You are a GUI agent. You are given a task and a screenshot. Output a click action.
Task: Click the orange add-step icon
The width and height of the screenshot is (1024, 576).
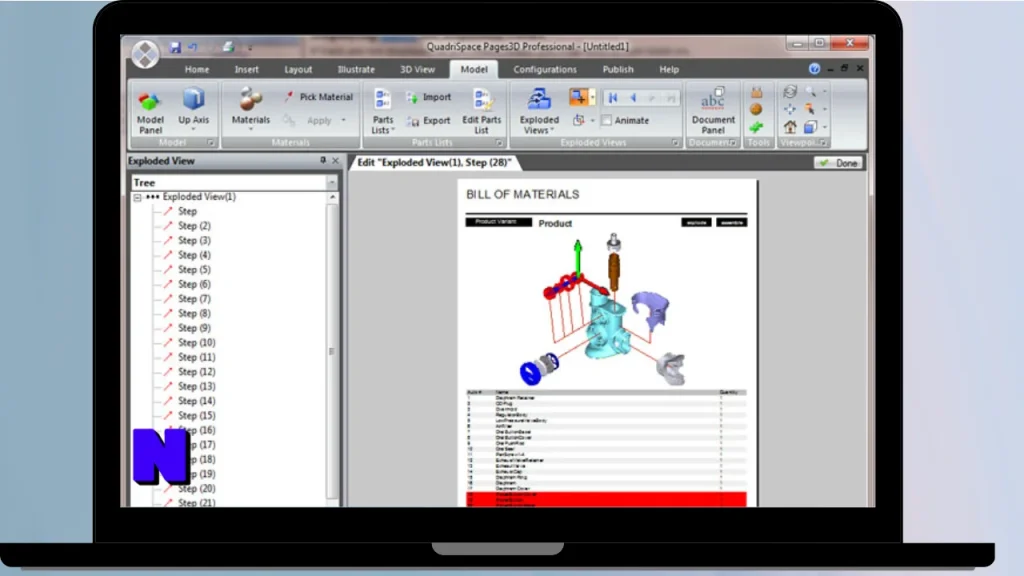click(x=578, y=97)
